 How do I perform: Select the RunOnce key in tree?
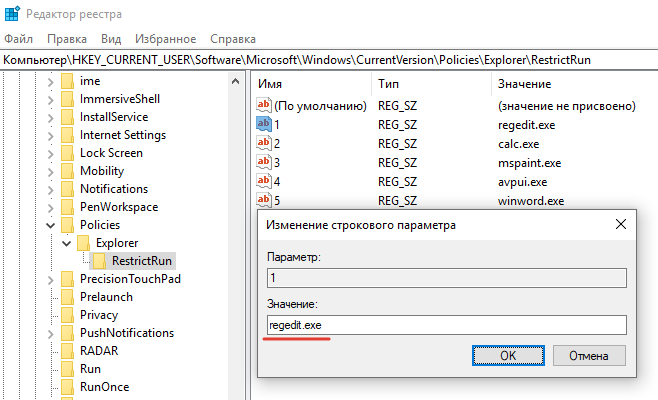click(104, 387)
